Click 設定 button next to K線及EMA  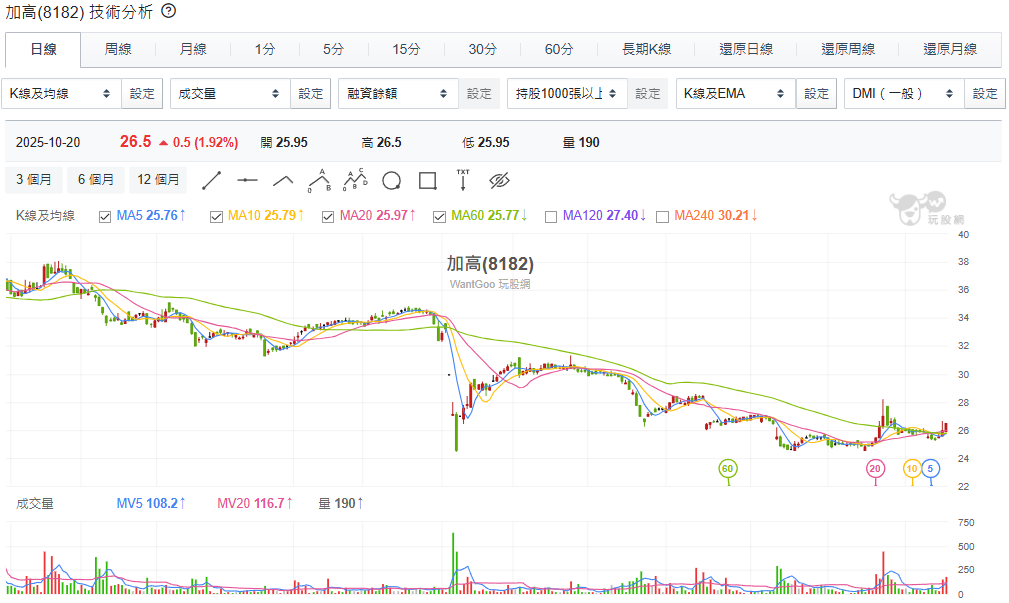pos(816,94)
